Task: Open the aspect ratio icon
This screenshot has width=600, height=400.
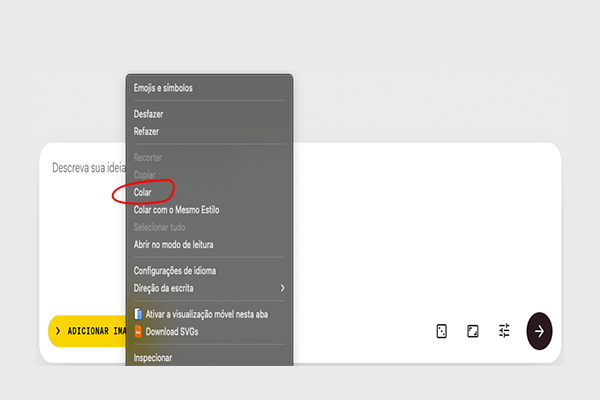Action: 473,331
